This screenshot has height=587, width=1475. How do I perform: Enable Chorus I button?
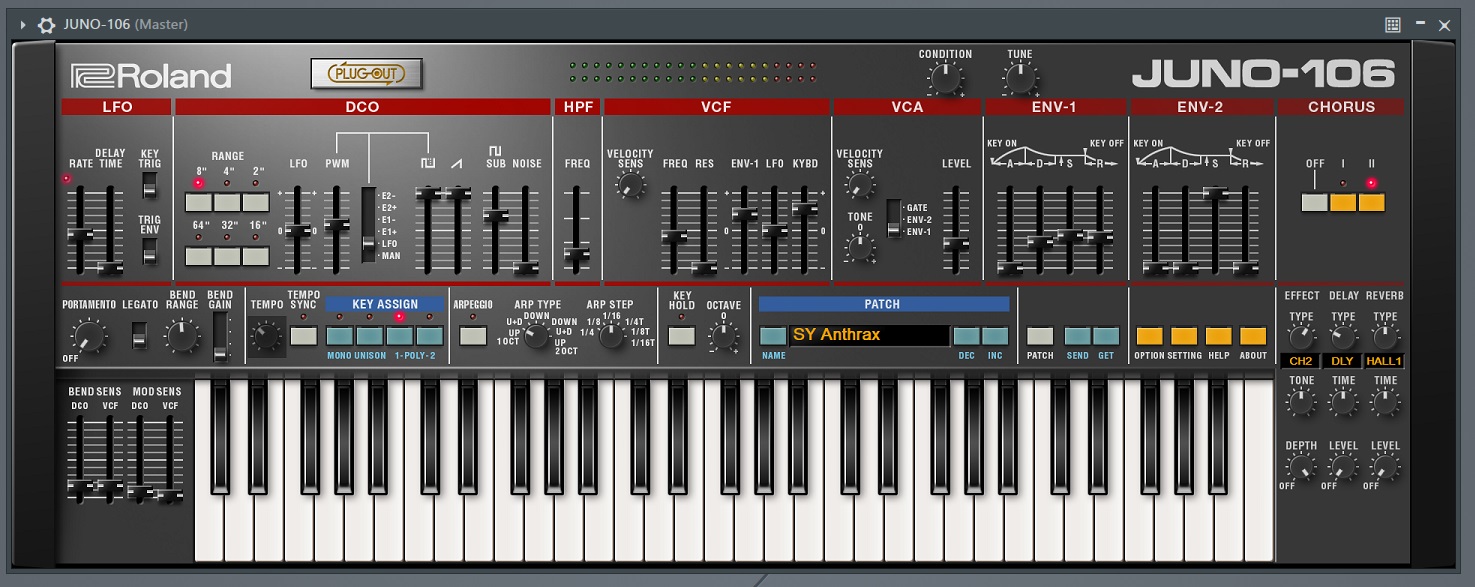[x=1343, y=202]
